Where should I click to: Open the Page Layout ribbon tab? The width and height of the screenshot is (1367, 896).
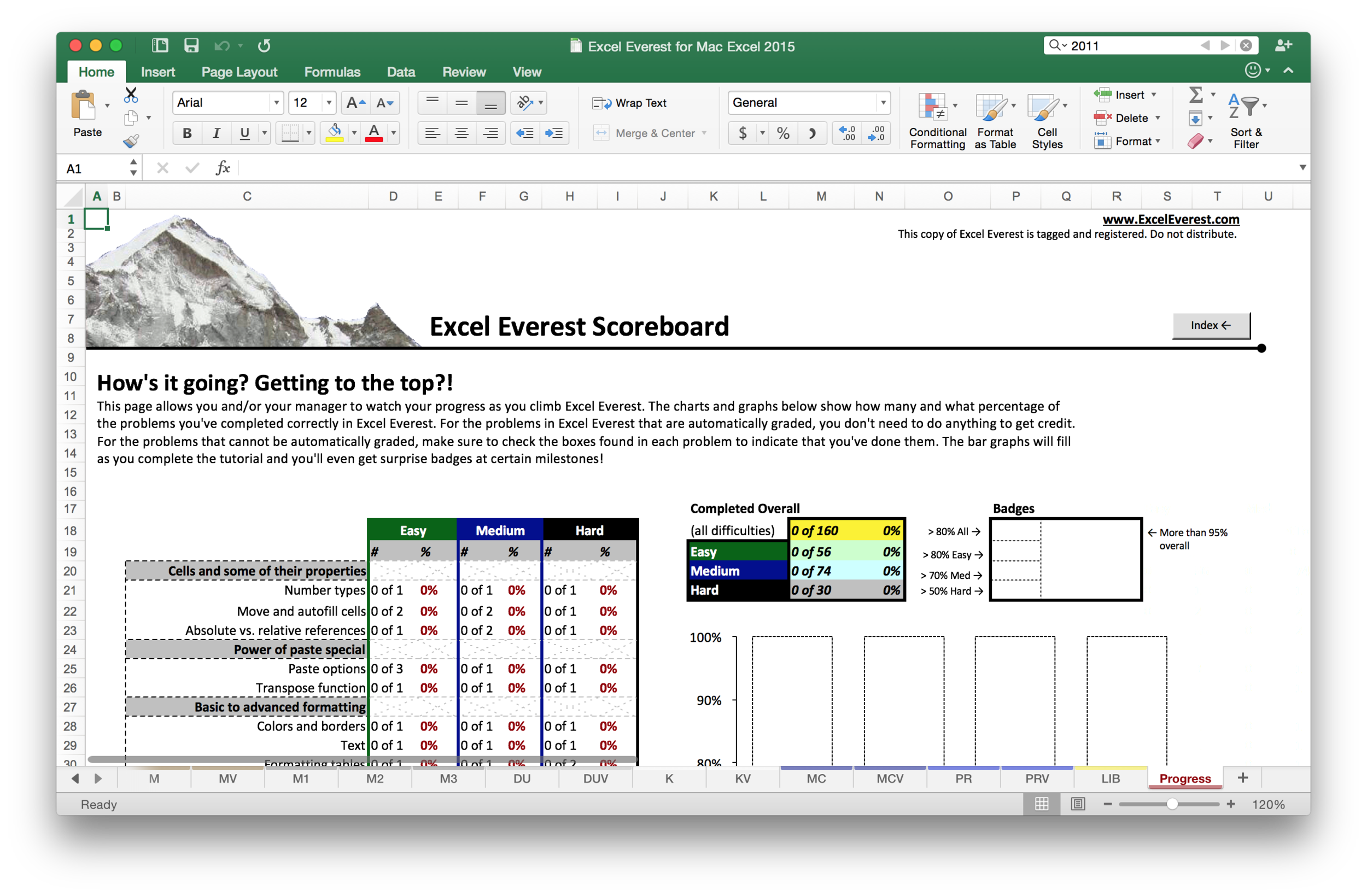[239, 72]
